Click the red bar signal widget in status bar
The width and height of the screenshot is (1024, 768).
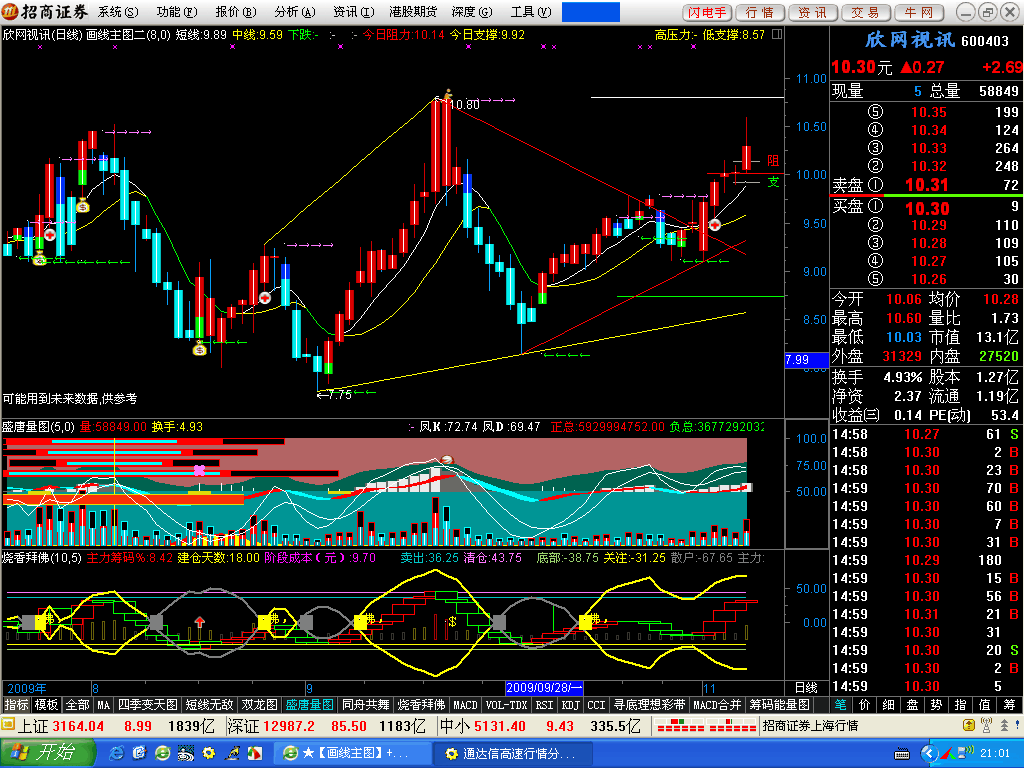[706, 726]
